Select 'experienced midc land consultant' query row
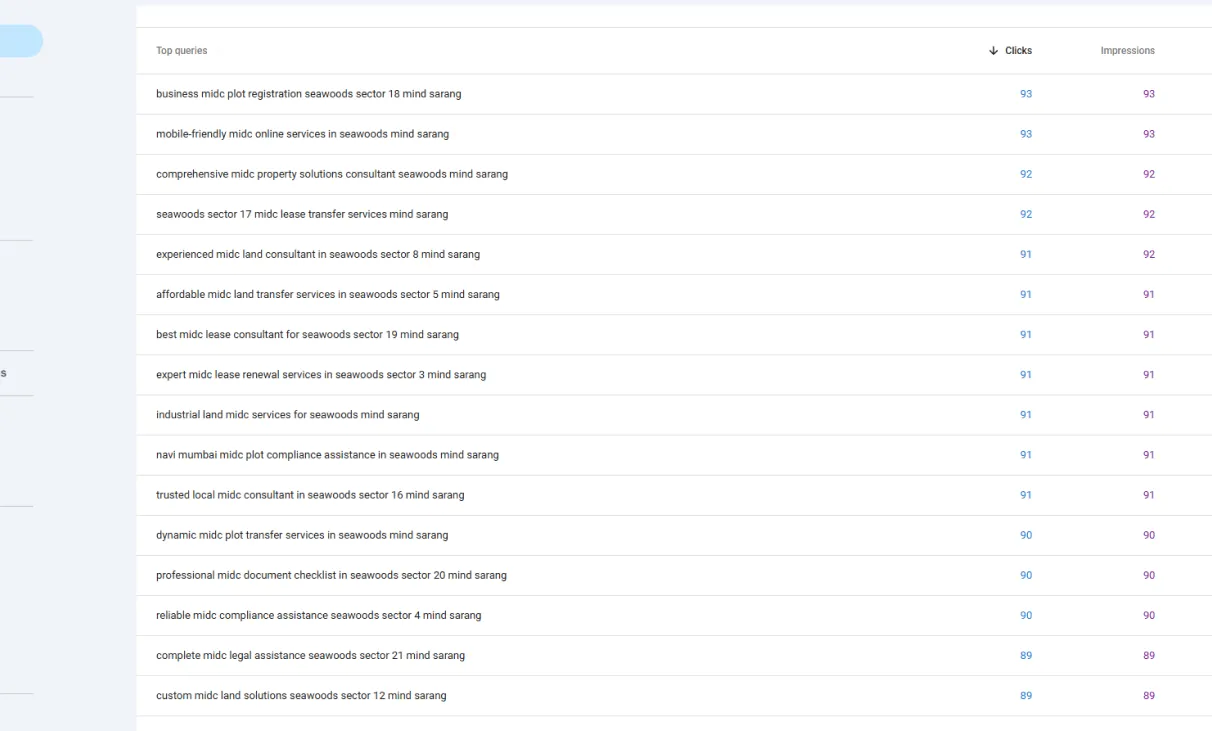 (x=317, y=254)
